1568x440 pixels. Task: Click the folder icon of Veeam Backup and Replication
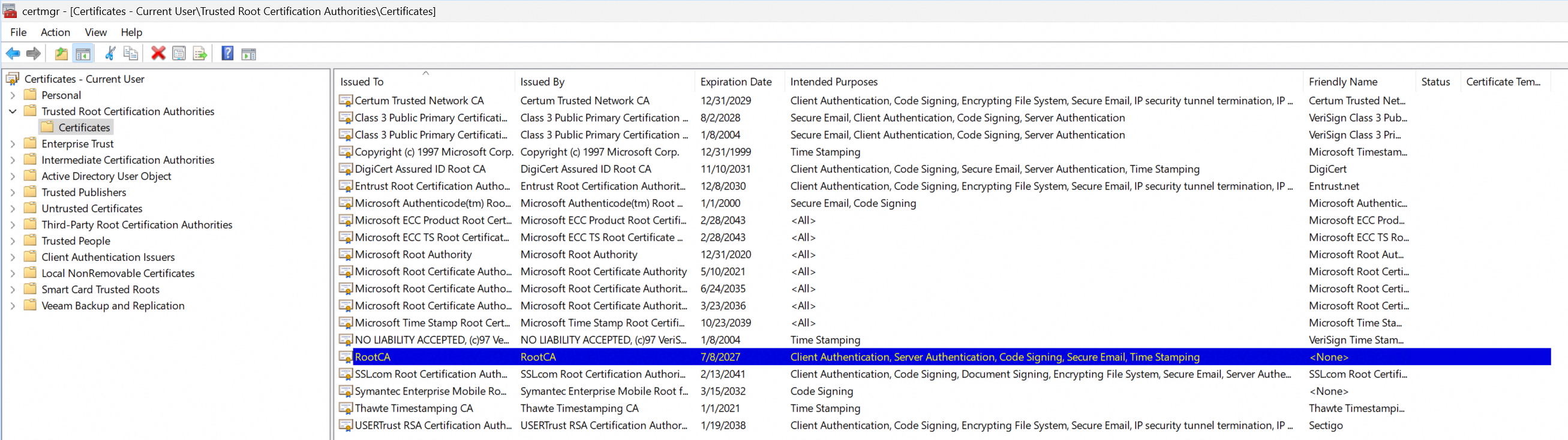tap(30, 305)
